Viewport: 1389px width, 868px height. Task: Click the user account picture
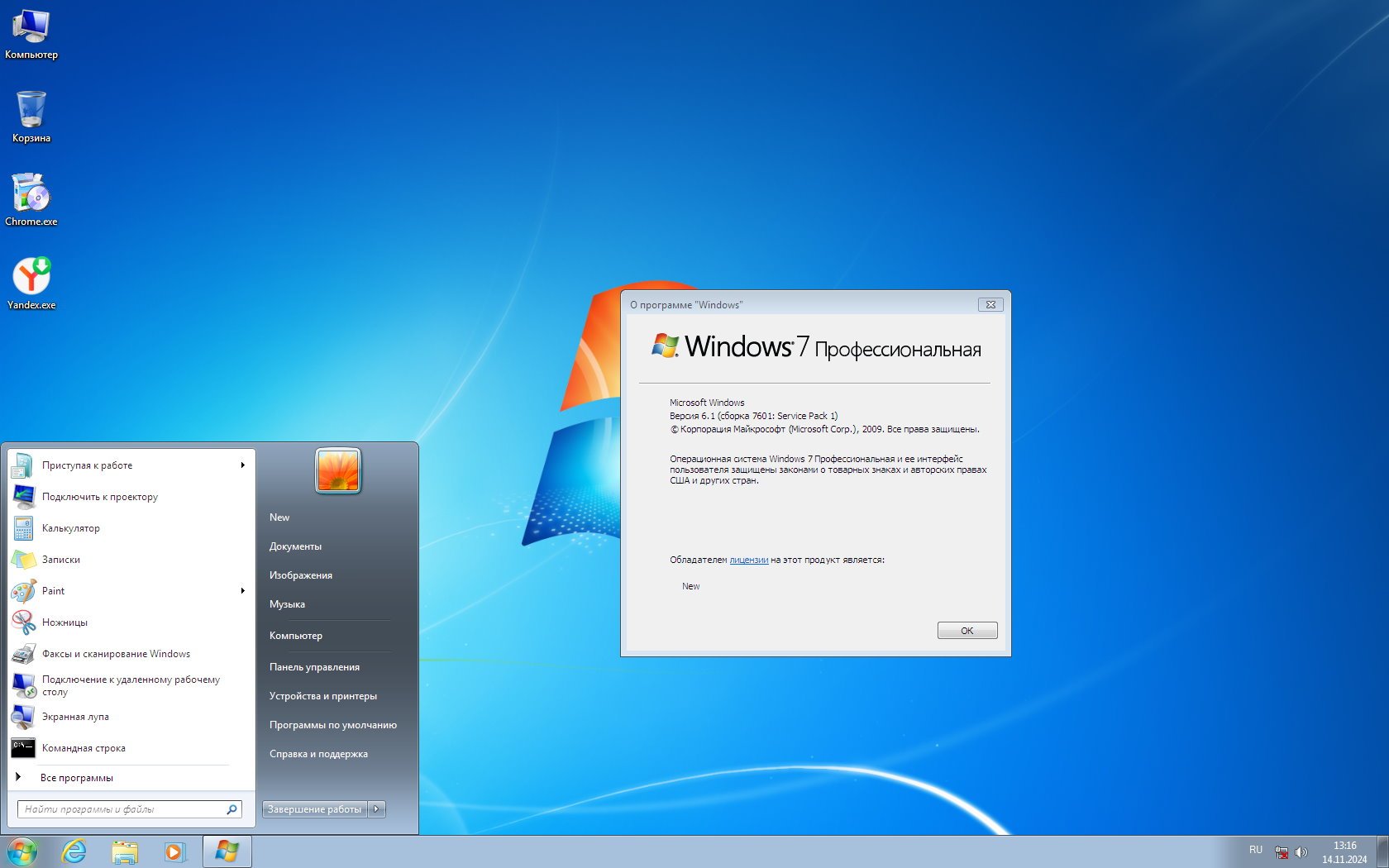338,470
